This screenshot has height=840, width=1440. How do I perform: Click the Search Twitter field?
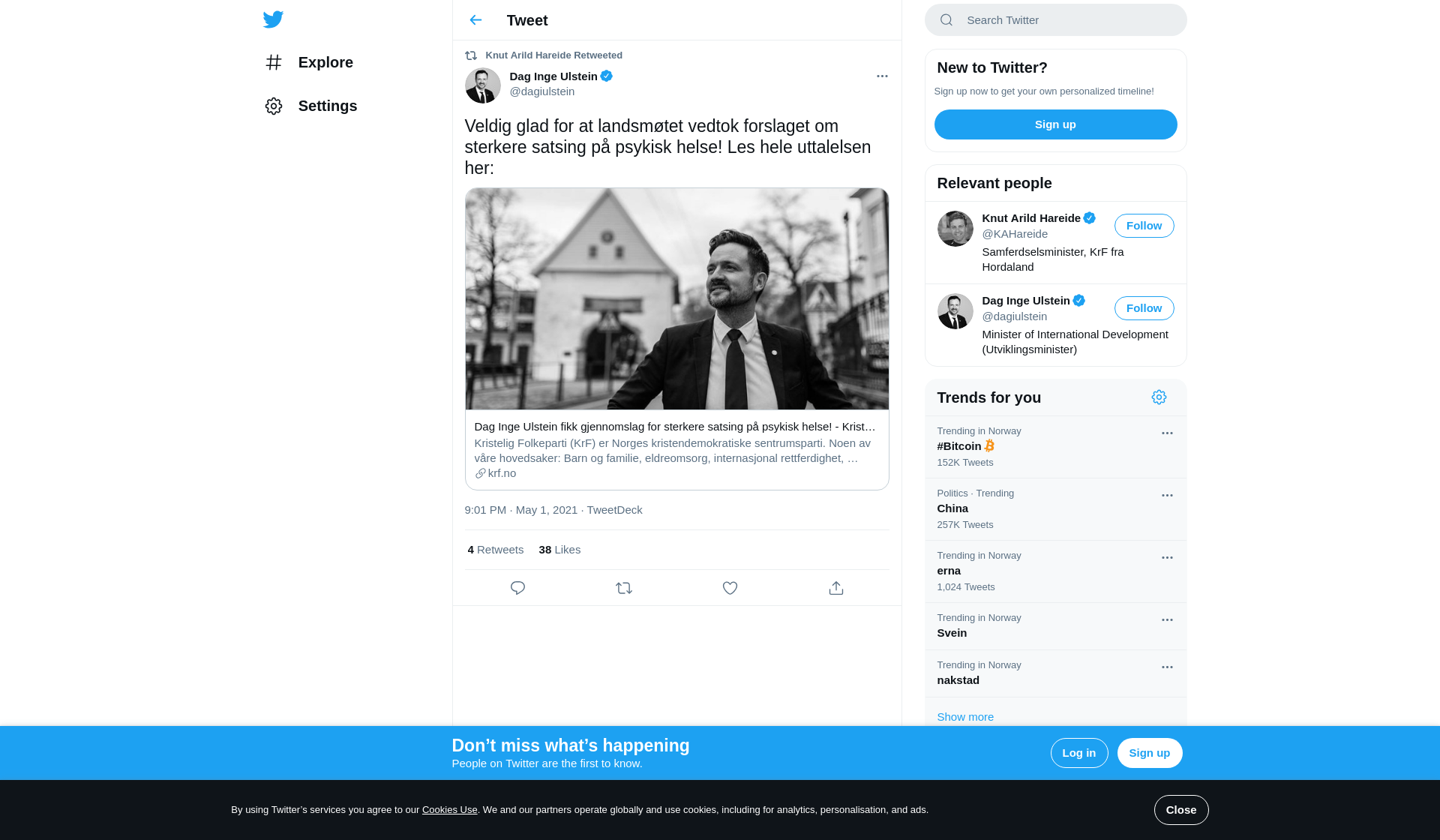coord(1056,20)
